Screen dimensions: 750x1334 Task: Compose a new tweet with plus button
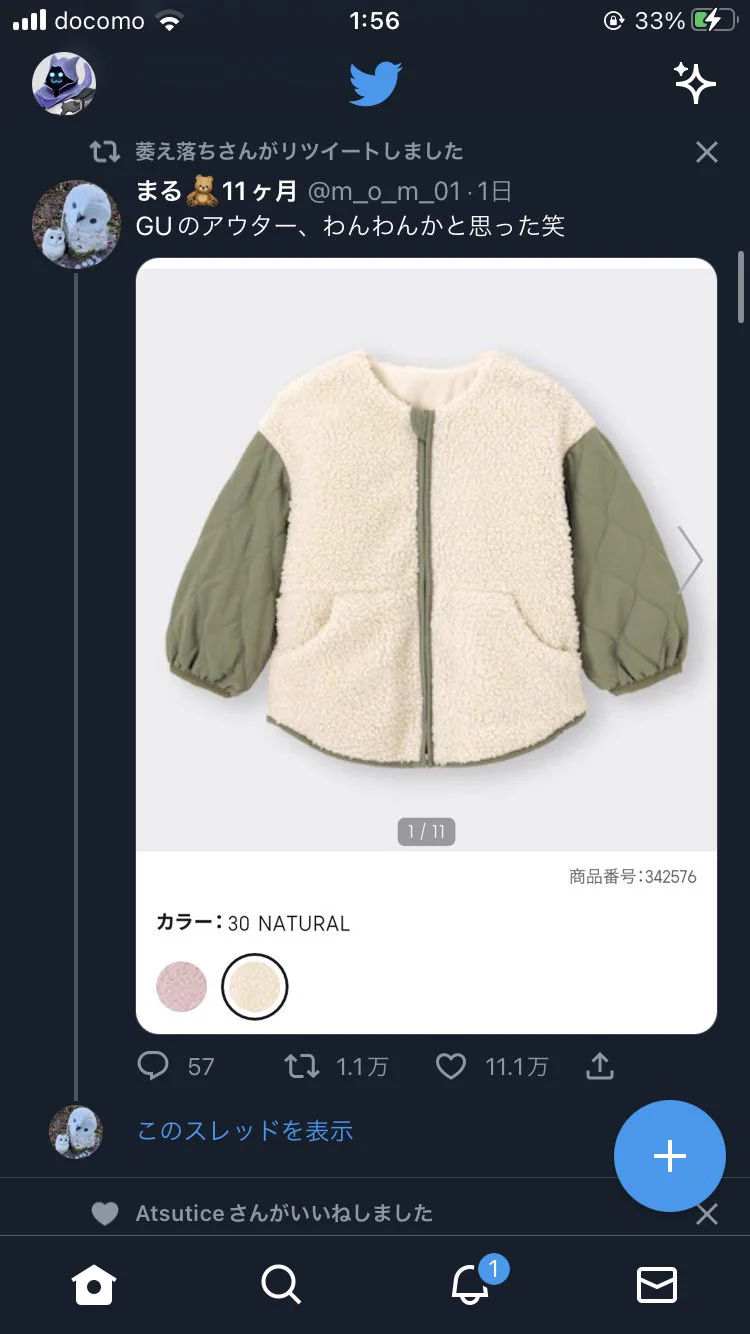click(x=669, y=1156)
